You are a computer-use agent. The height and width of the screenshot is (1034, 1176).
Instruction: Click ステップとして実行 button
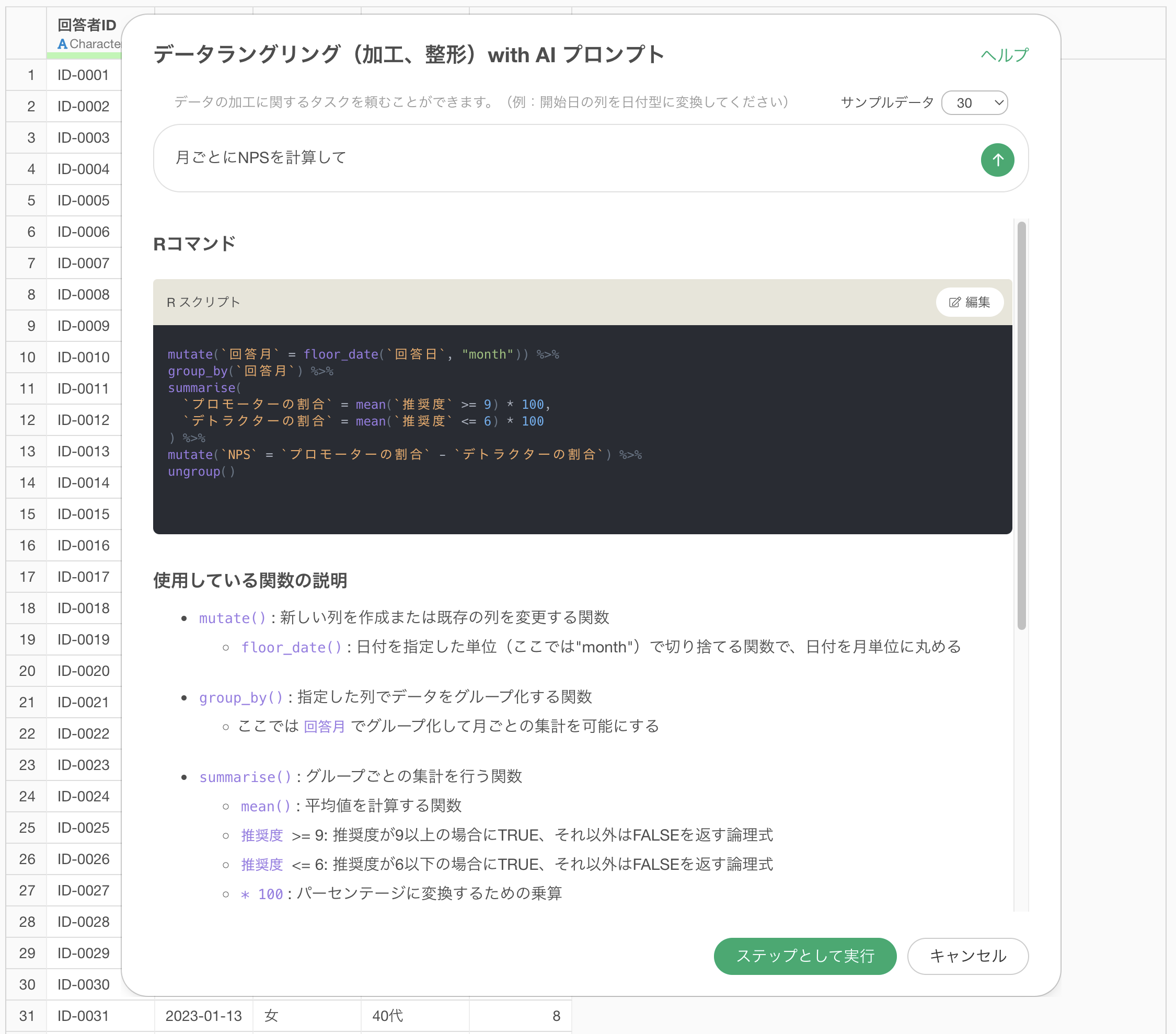pyautogui.click(x=804, y=956)
